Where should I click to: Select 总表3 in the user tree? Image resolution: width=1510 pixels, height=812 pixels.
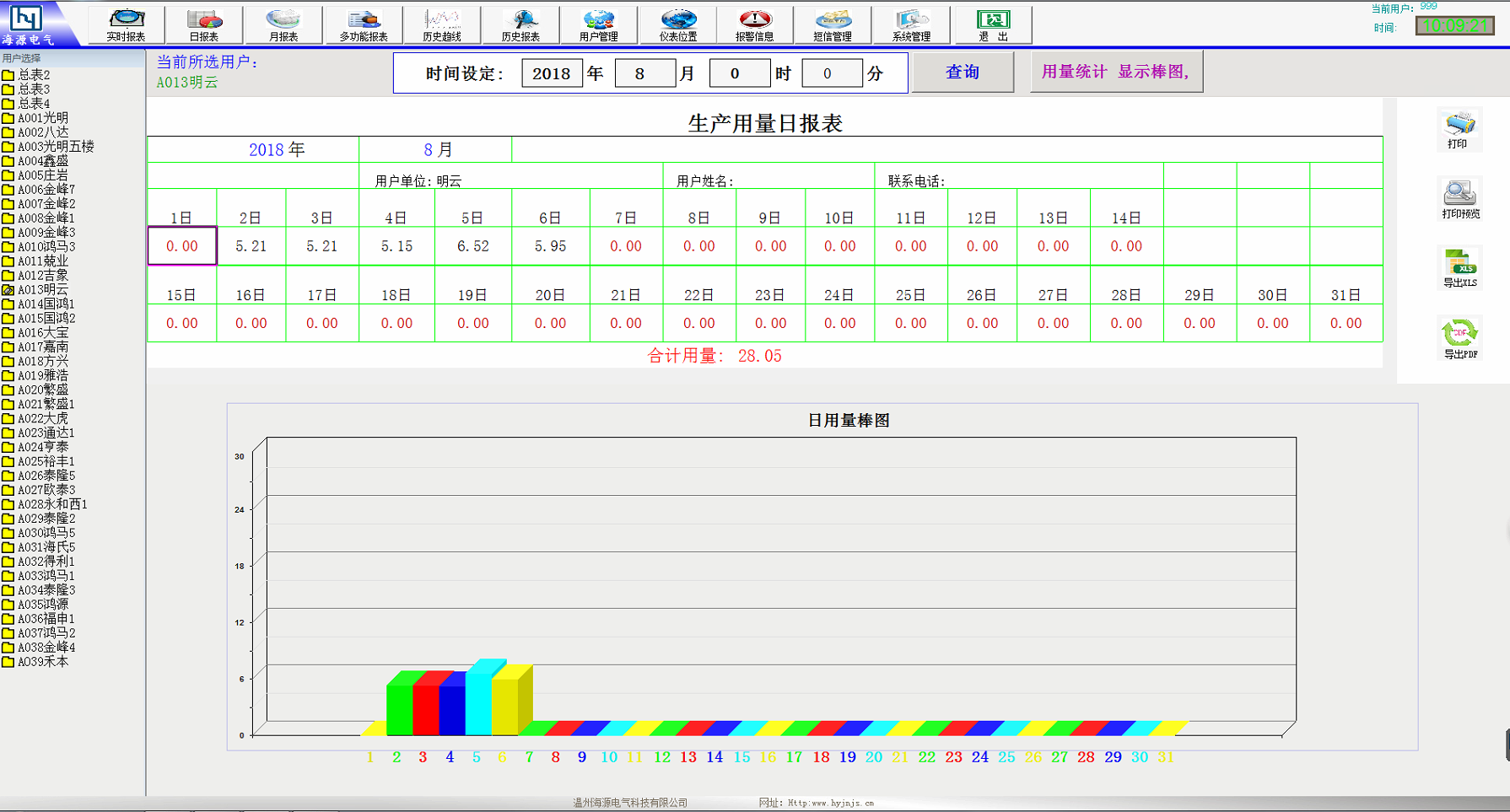coord(34,89)
